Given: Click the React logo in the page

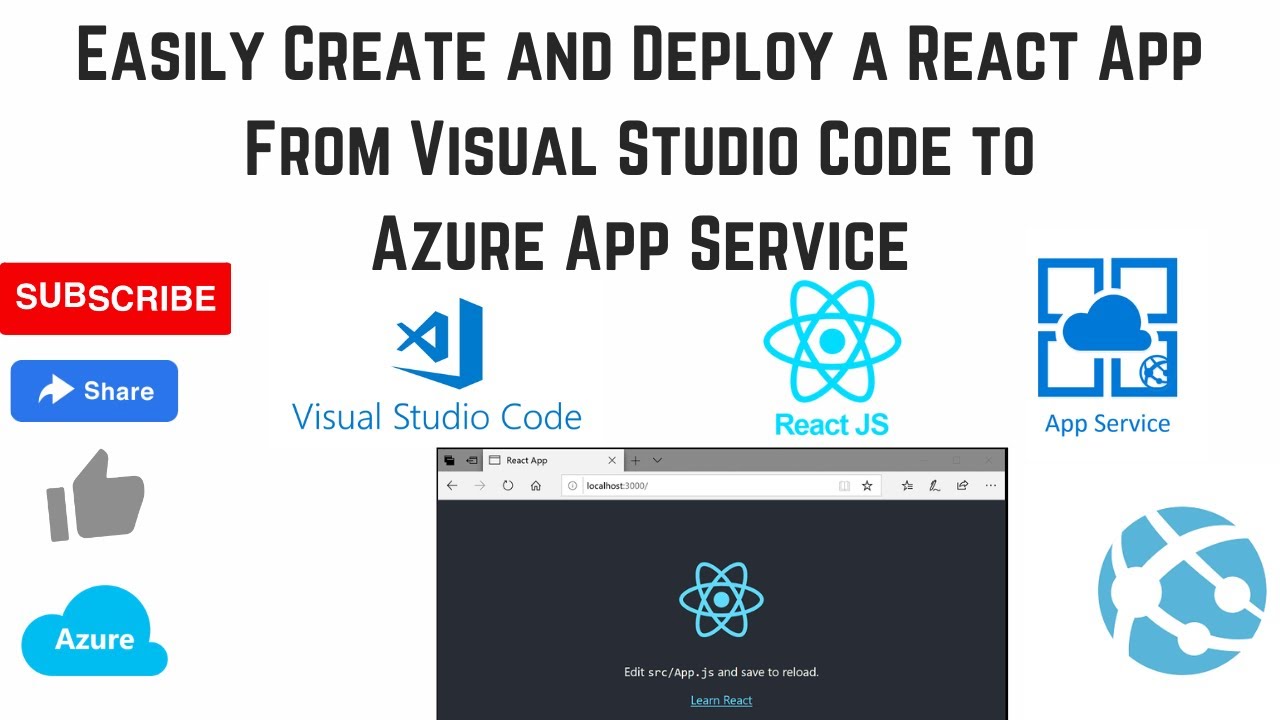Looking at the screenshot, I should [721, 600].
